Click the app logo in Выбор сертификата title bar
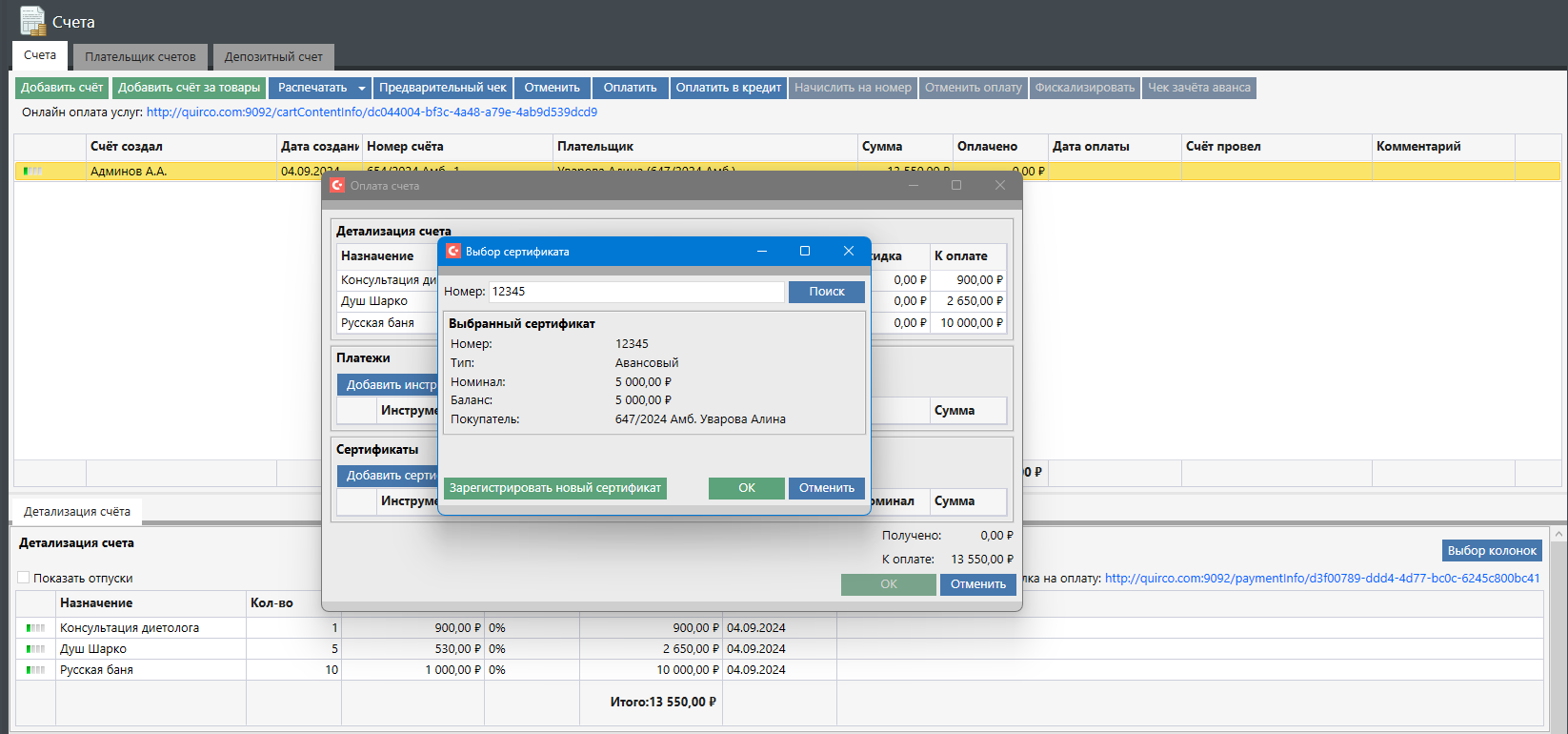Image resolution: width=1568 pixels, height=734 pixels. [x=453, y=251]
